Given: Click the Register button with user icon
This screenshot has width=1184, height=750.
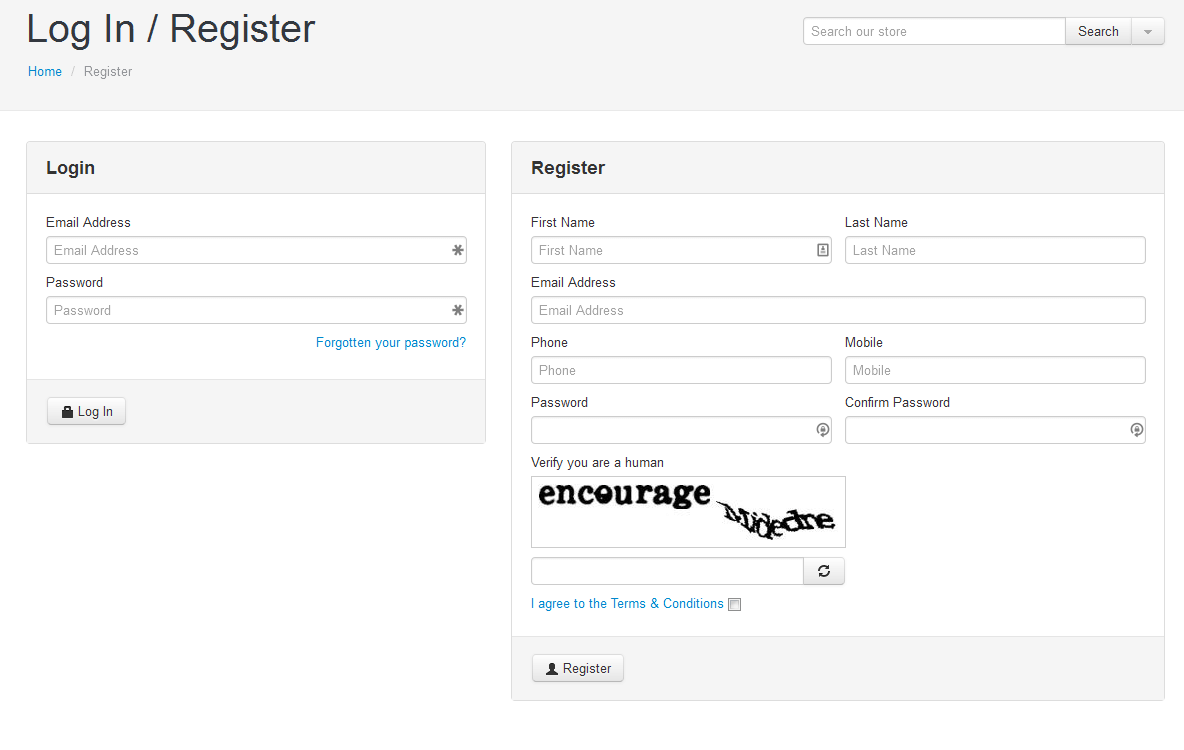Looking at the screenshot, I should (x=578, y=668).
